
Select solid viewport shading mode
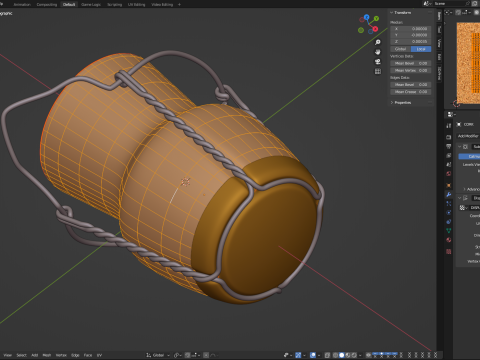342,355
